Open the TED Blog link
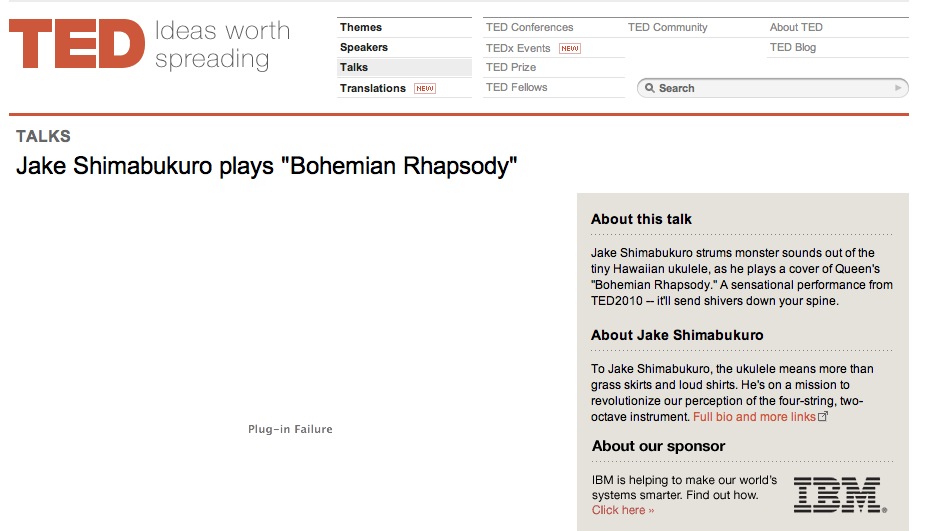 pos(793,47)
